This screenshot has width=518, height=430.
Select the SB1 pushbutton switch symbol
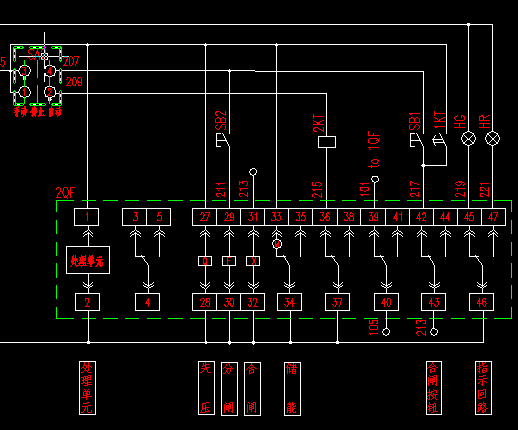(417, 140)
